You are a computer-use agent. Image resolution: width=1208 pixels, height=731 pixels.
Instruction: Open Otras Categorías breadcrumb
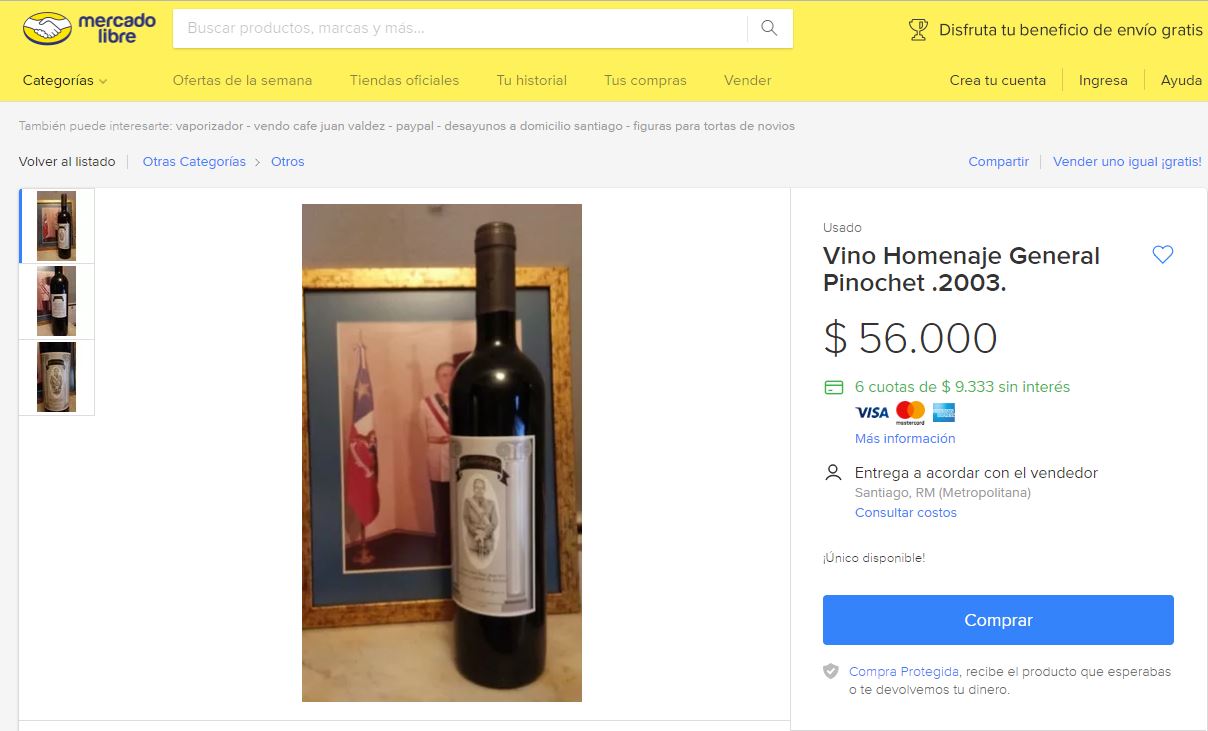(x=194, y=162)
